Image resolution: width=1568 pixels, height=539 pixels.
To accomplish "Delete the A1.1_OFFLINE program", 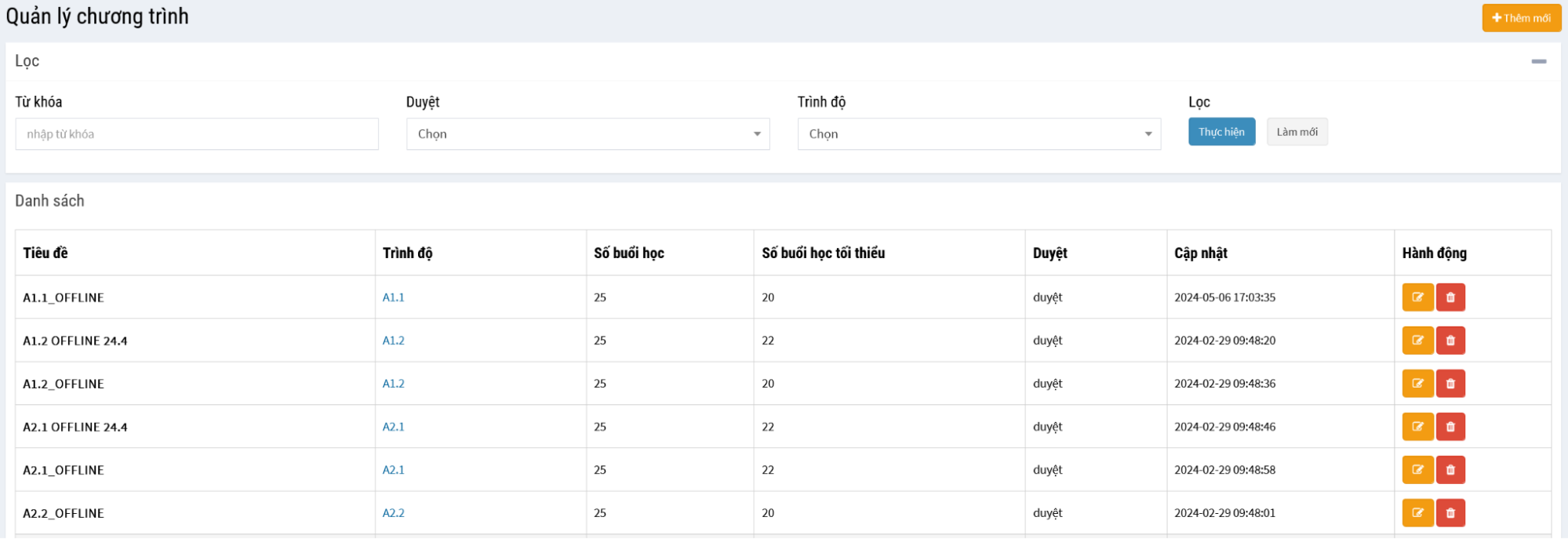I will click(1450, 297).
